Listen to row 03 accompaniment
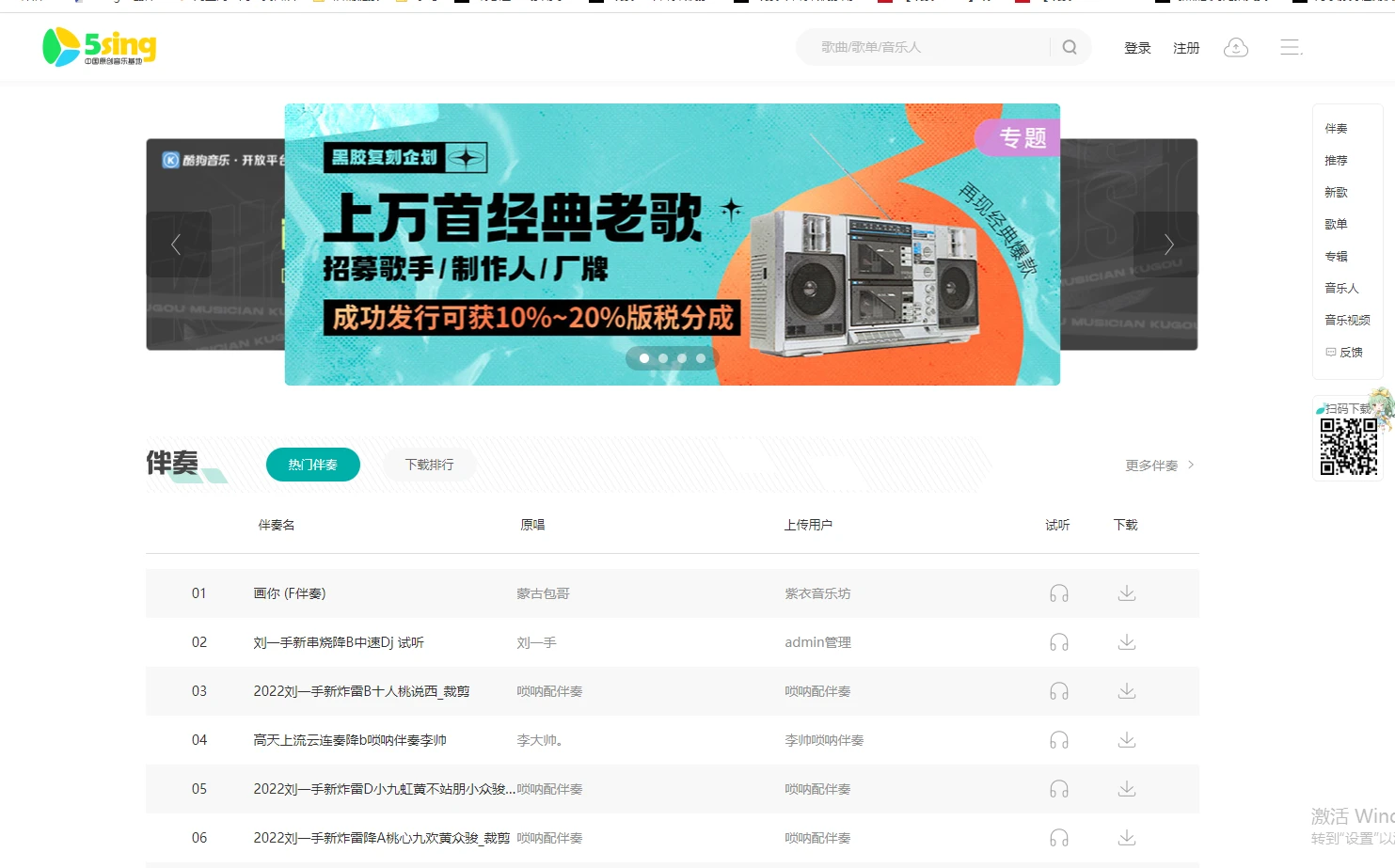The width and height of the screenshot is (1395, 868). pos(1059,691)
